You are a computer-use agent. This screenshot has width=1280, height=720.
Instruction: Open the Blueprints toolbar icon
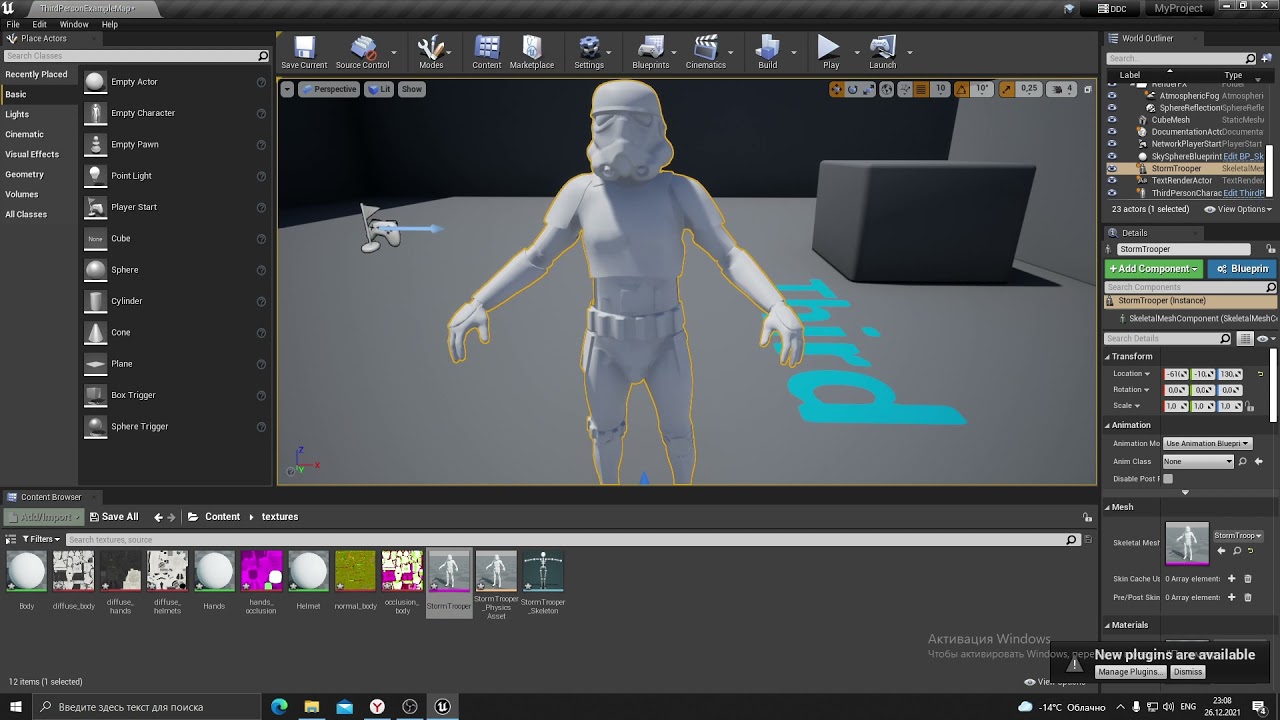[x=651, y=52]
